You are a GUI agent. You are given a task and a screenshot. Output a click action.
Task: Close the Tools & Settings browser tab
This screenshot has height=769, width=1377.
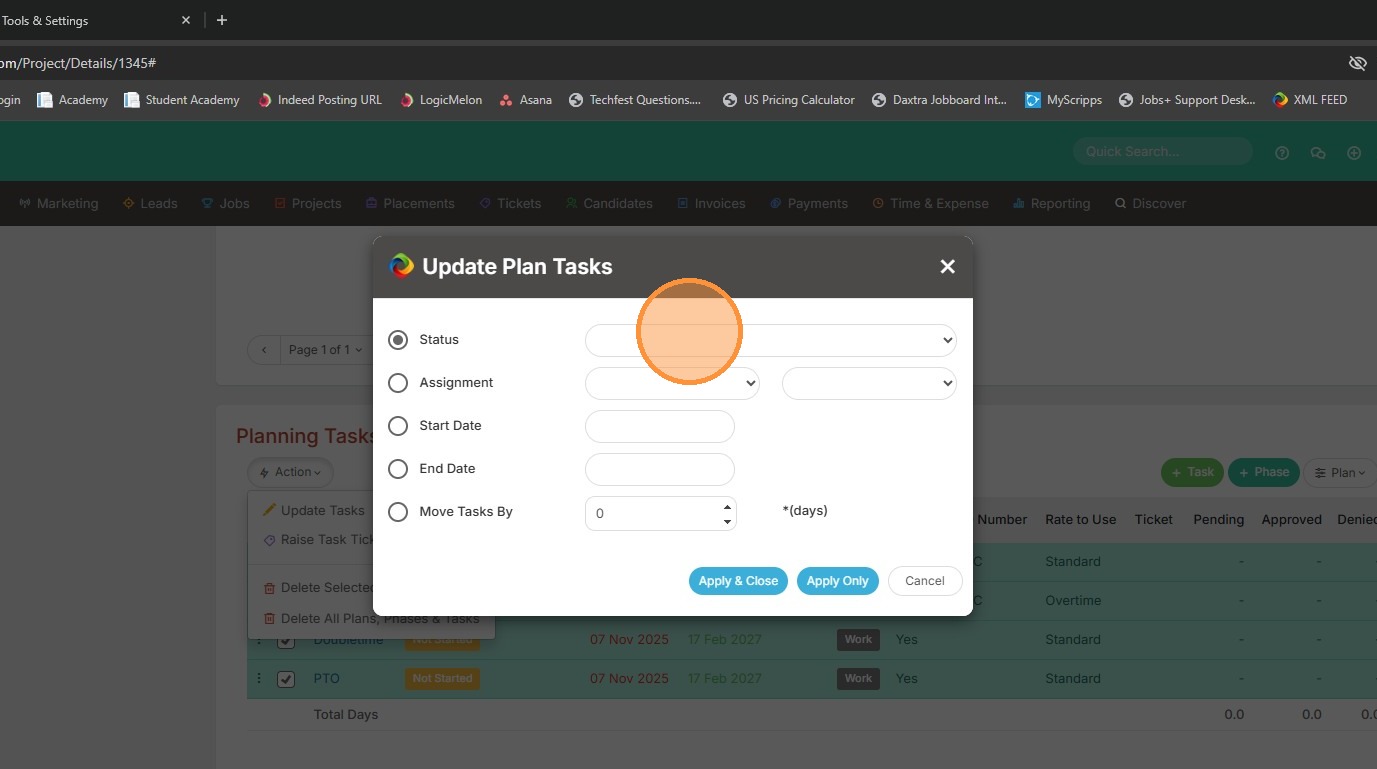click(186, 20)
